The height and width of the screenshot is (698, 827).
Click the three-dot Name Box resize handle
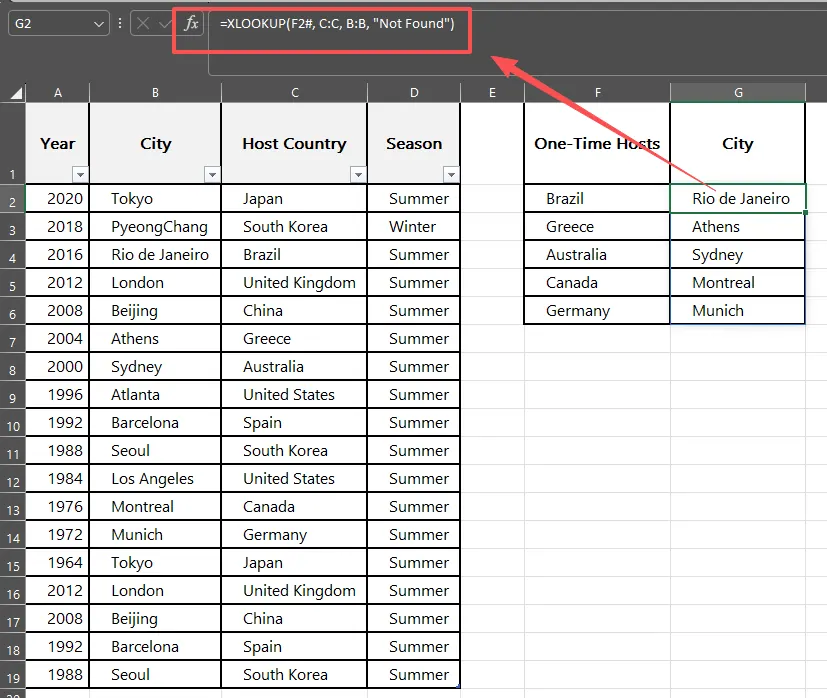pyautogui.click(x=120, y=23)
